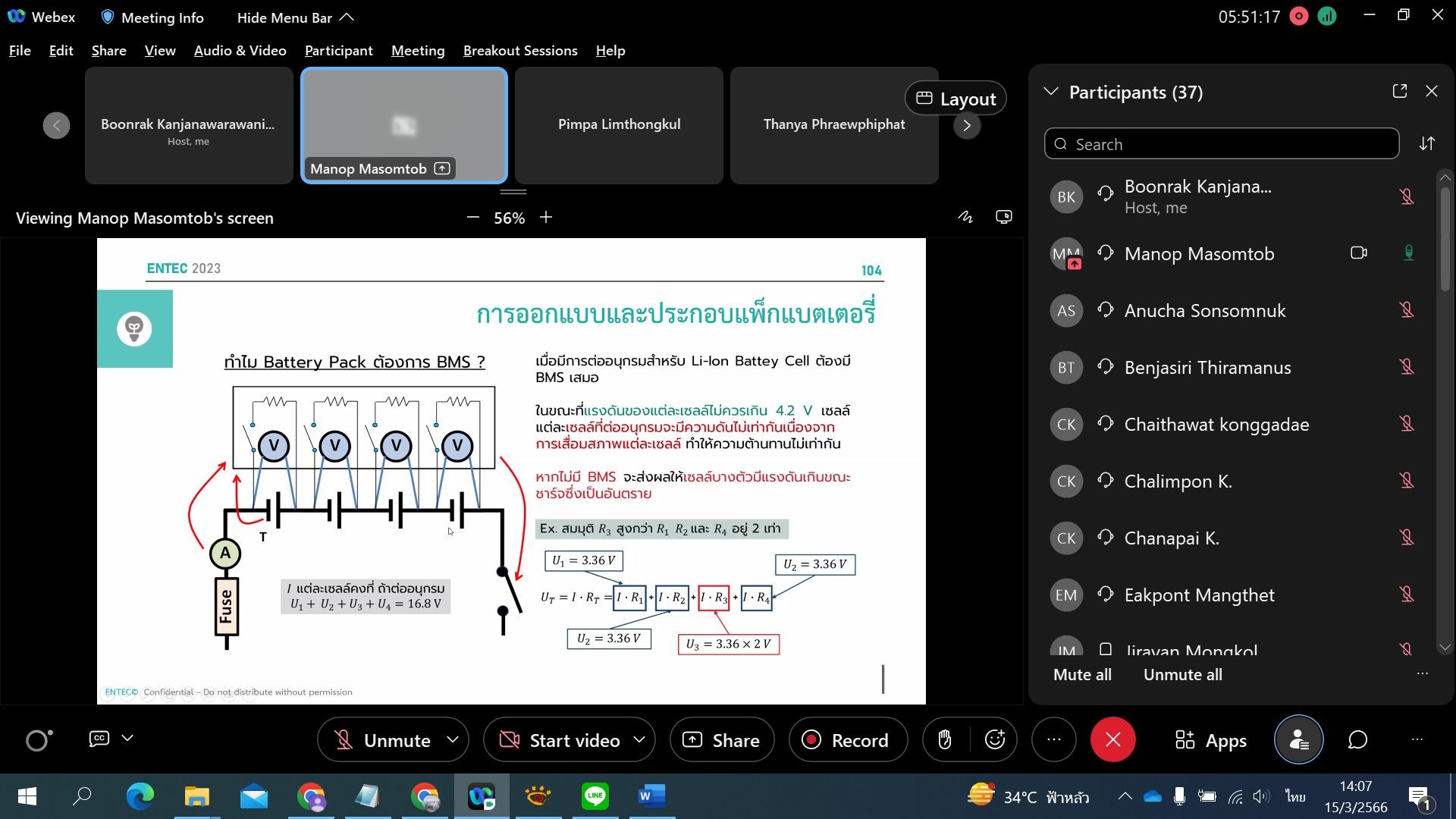Expand closed captions options arrow
This screenshot has width=1456, height=819.
127,738
